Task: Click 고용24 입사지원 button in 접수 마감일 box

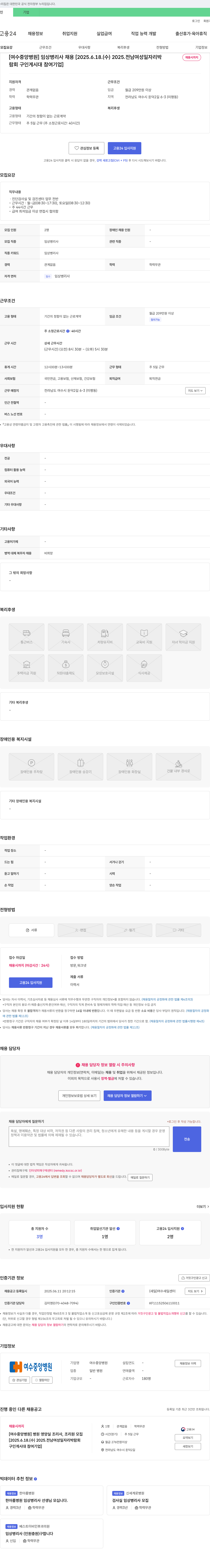Action: coord(31,982)
